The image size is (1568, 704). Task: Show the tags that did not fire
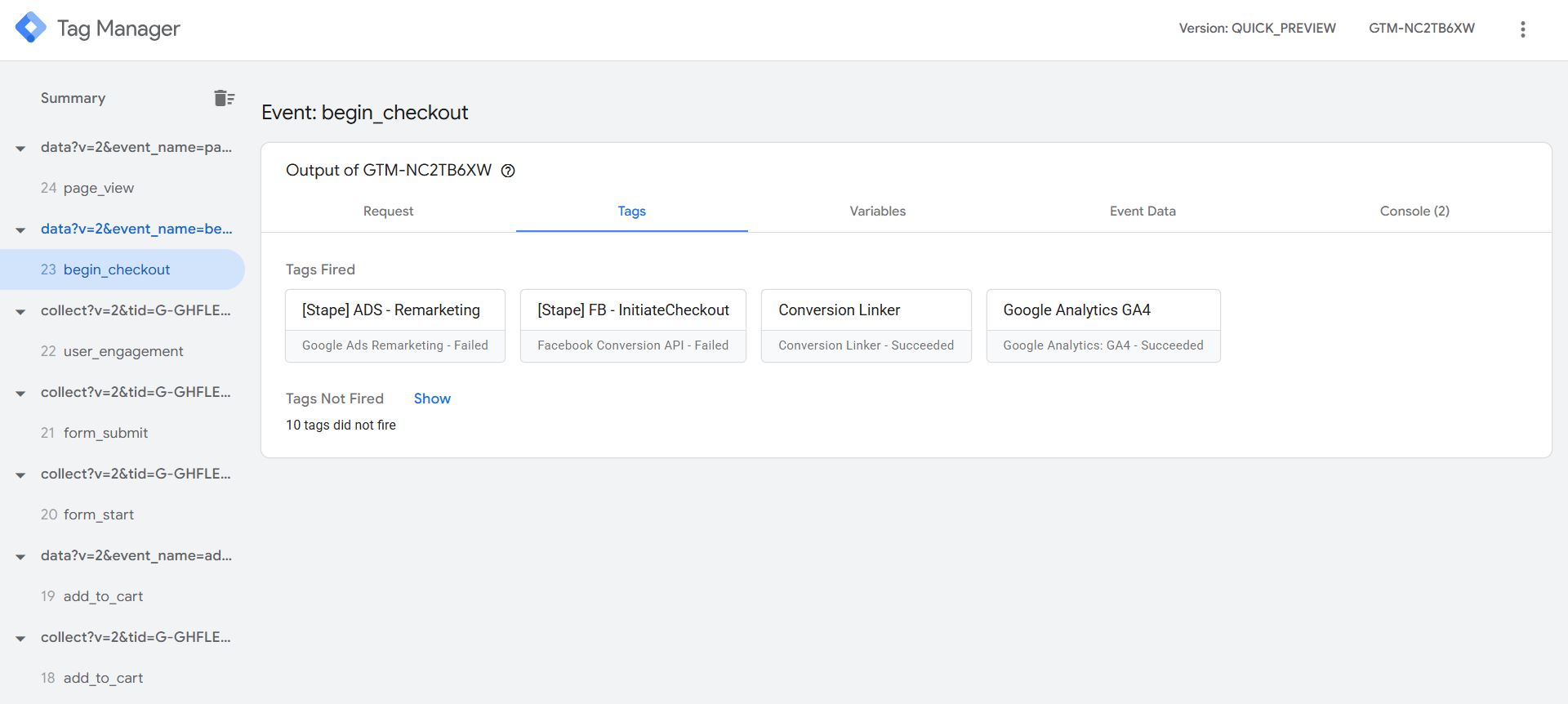coord(432,399)
